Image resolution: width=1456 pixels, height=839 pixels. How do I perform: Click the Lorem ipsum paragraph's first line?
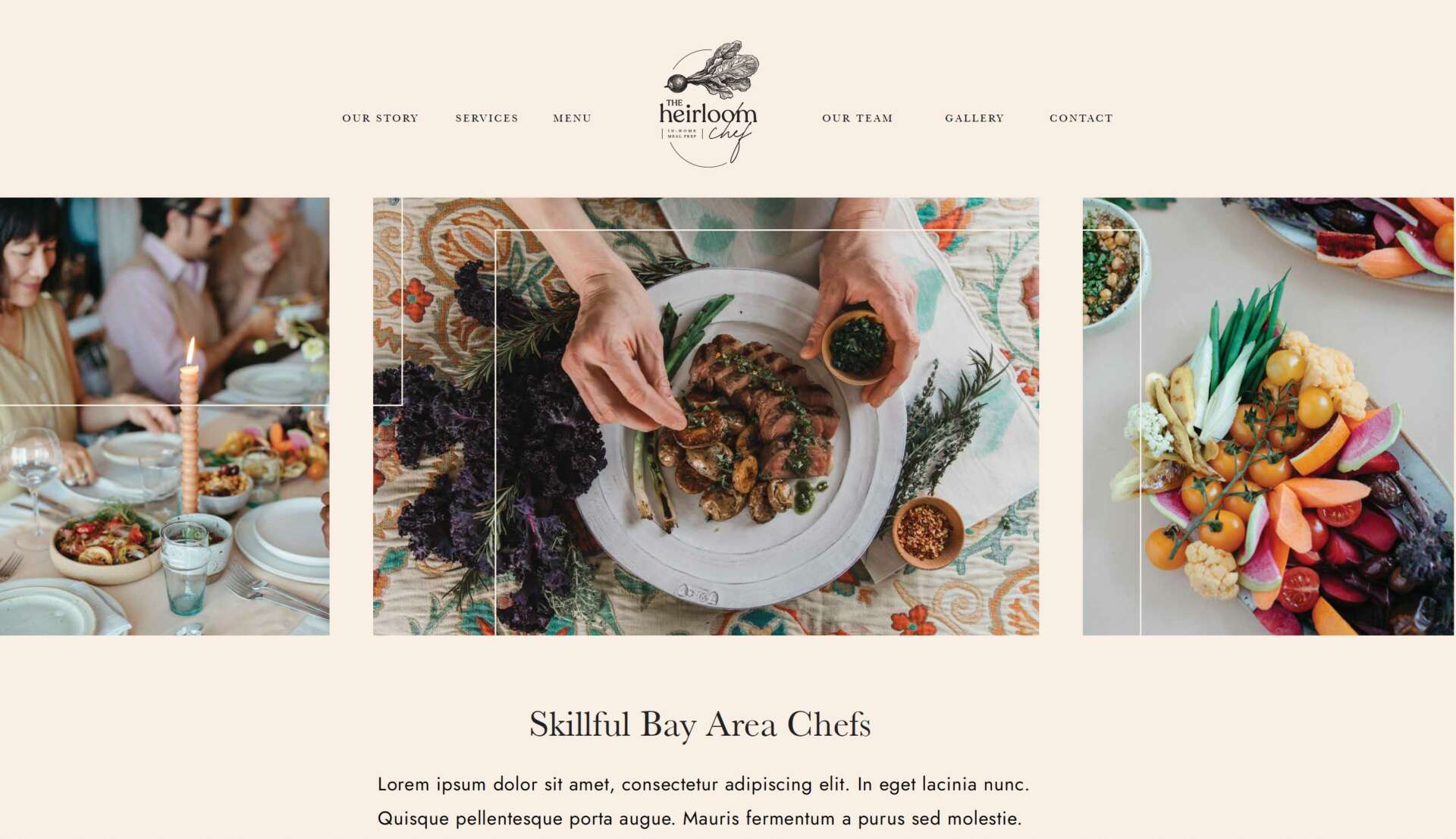point(703,784)
